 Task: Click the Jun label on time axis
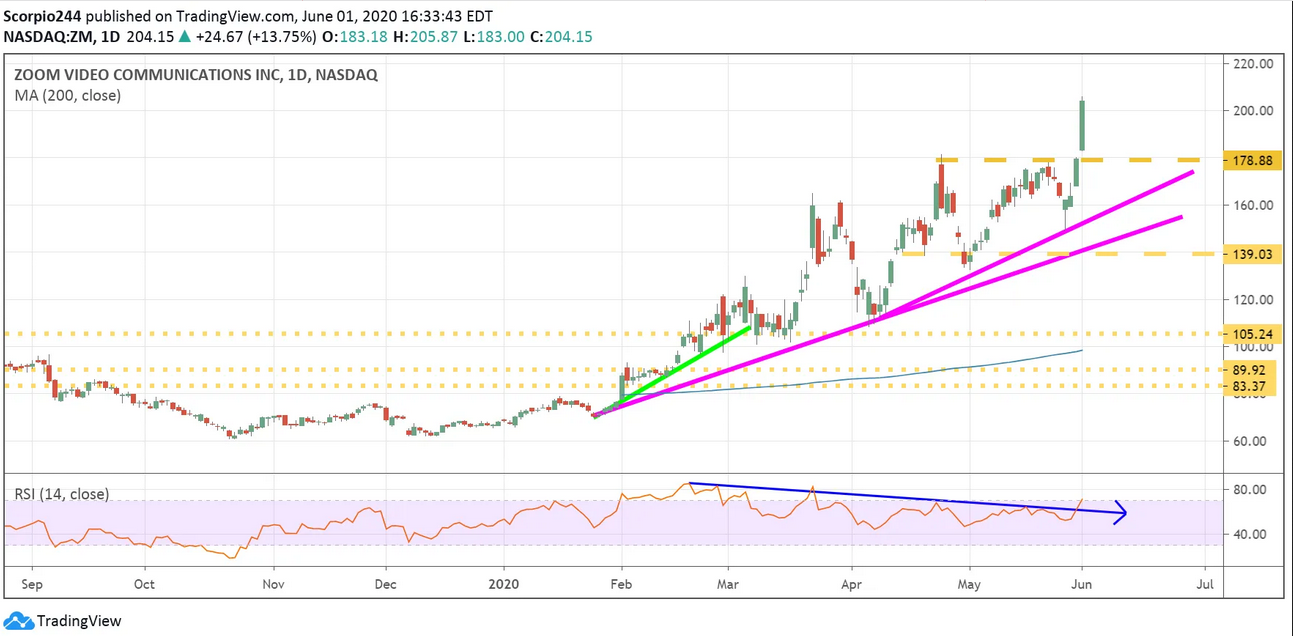(1081, 583)
